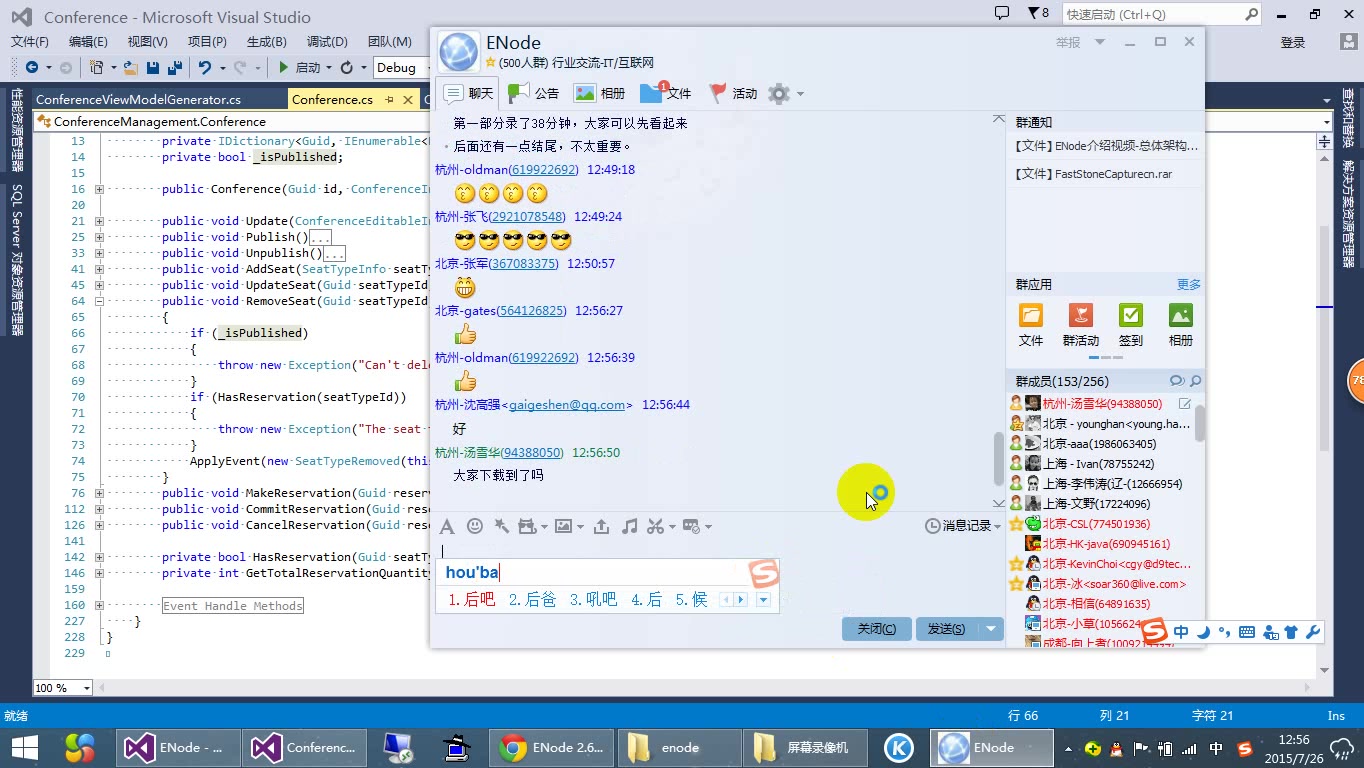Viewport: 1364px width, 768px height.
Task: Click the search members magnifier icon
Action: (x=1195, y=381)
